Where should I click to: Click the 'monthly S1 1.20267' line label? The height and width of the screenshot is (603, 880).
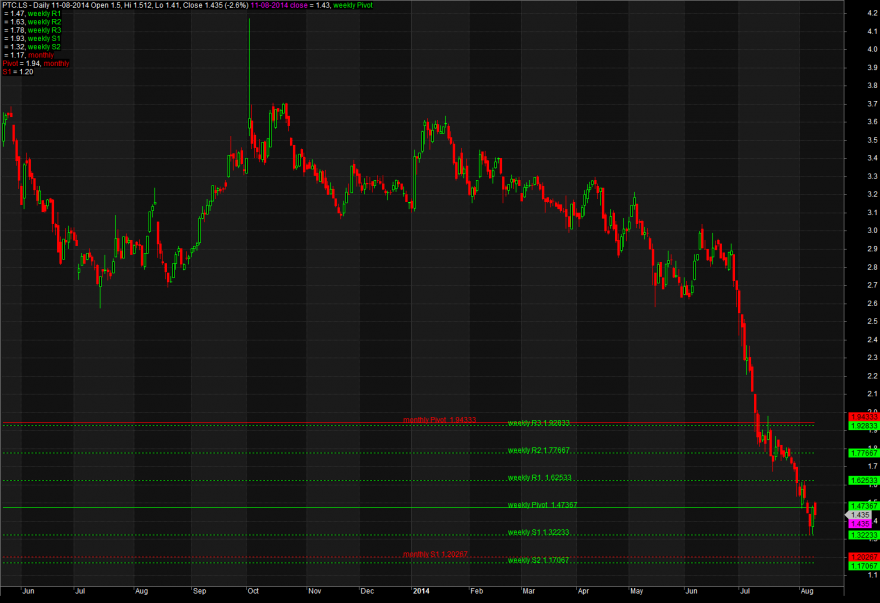point(435,555)
